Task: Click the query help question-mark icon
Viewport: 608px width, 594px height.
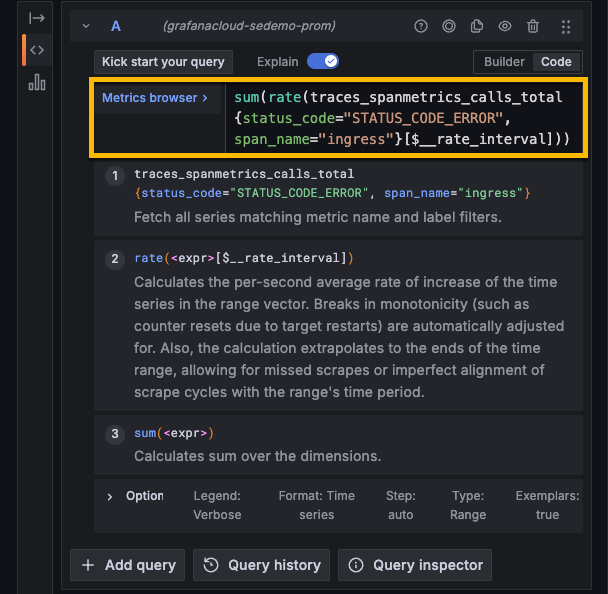Action: coord(421,27)
